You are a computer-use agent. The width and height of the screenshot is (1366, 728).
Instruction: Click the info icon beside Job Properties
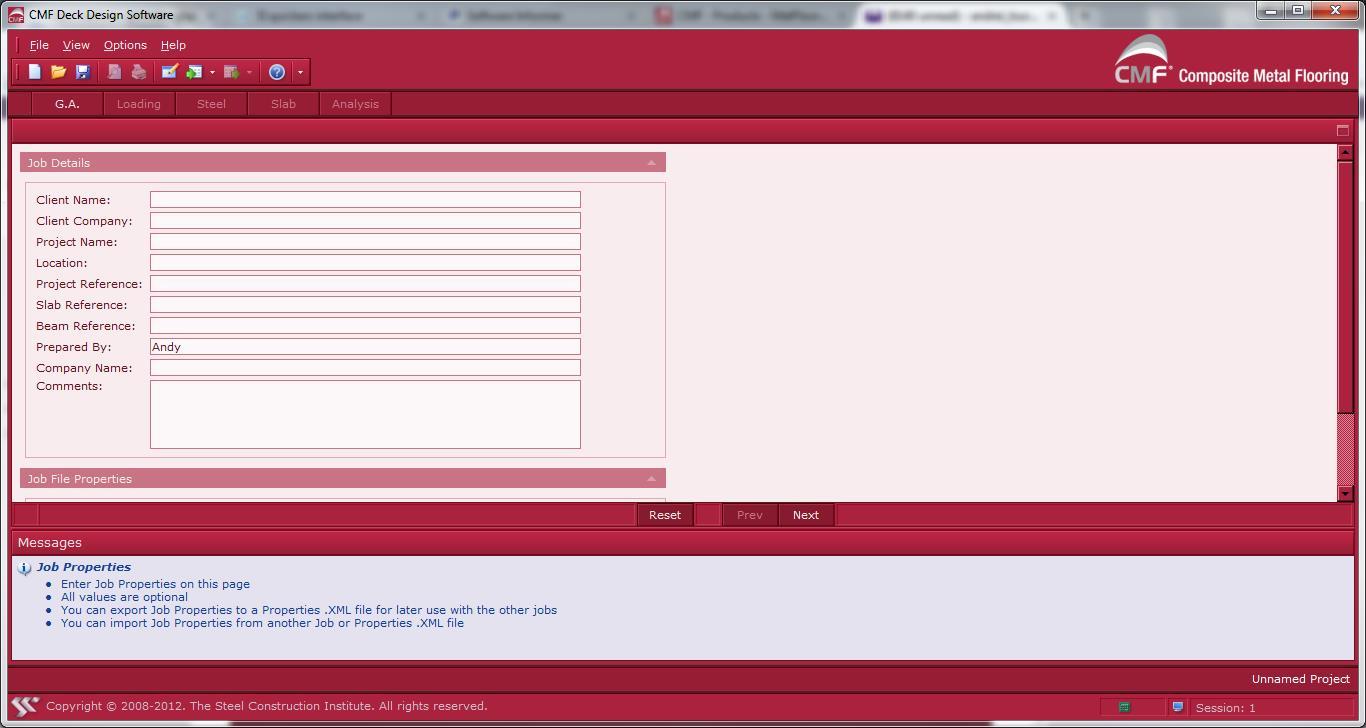point(25,568)
